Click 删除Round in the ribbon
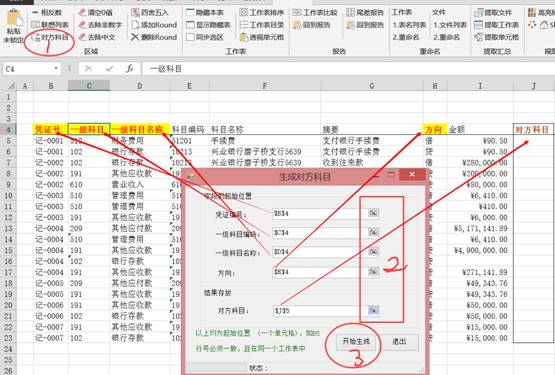Screen dimensions: 555x375 [x=154, y=37]
